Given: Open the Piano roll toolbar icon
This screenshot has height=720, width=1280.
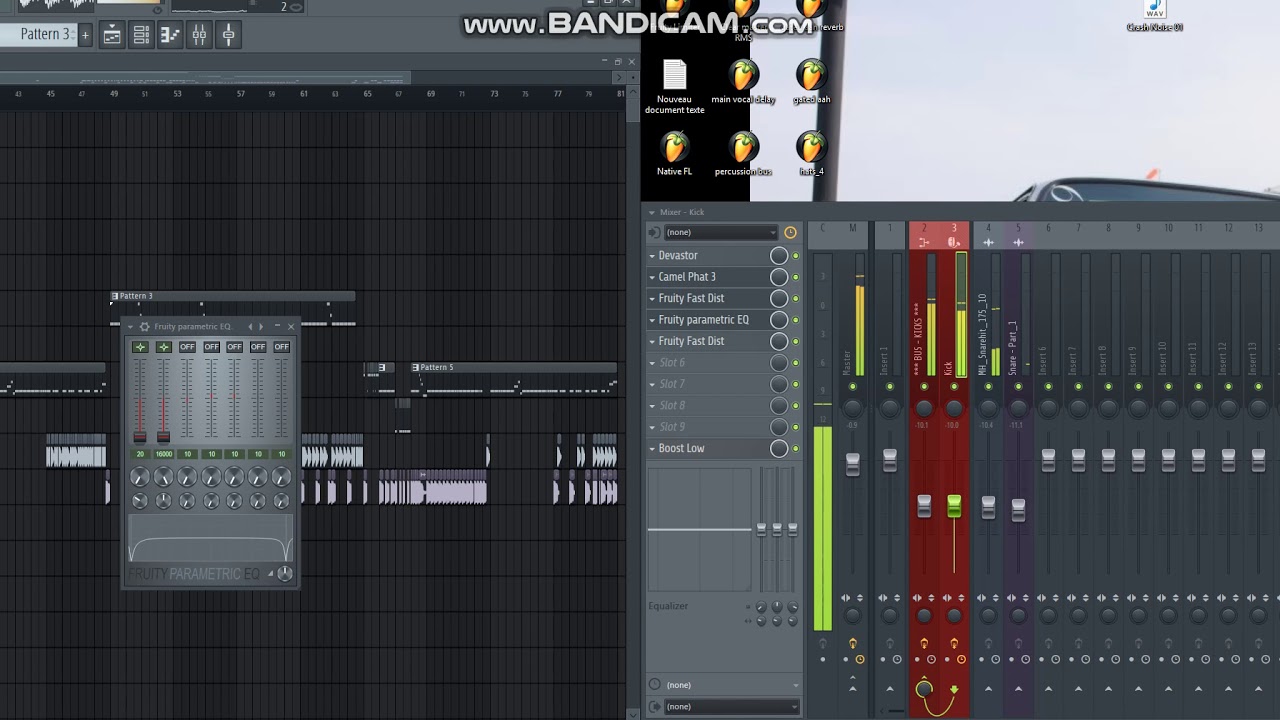Looking at the screenshot, I should (170, 35).
